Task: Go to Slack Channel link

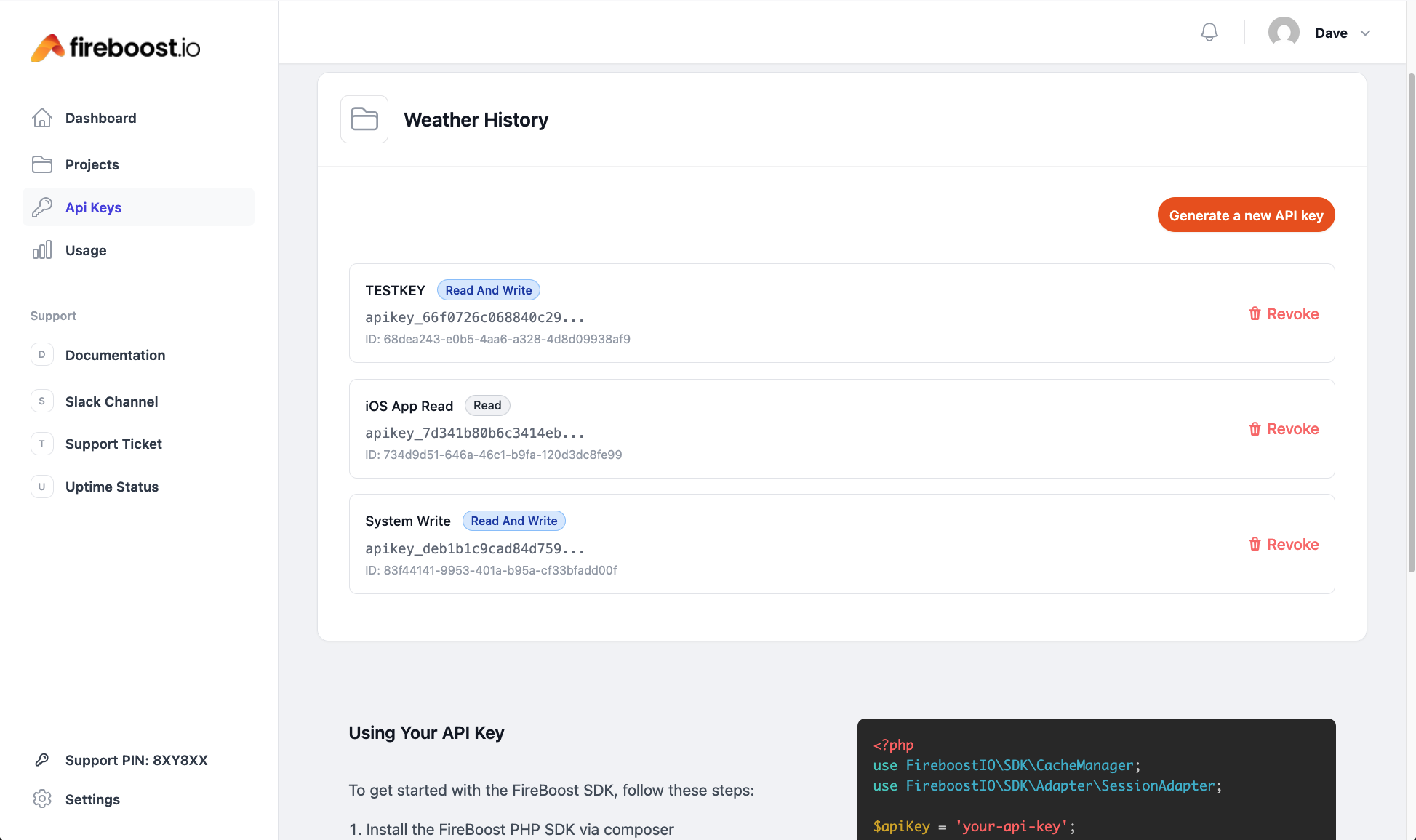Action: coord(111,401)
